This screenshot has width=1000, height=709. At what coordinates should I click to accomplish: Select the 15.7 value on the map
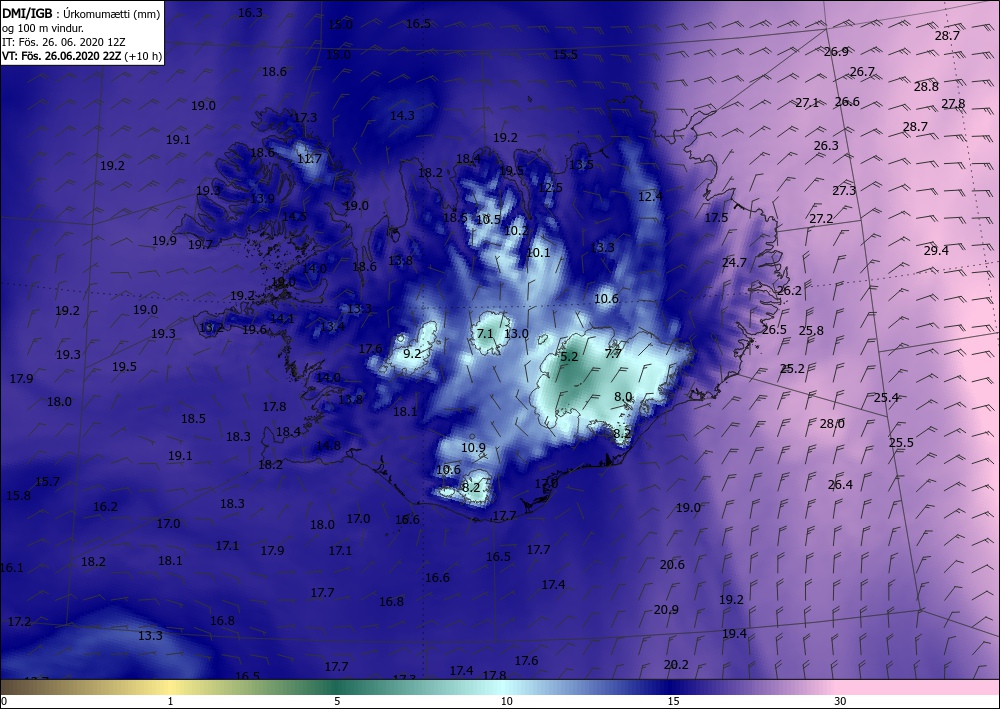(x=47, y=481)
